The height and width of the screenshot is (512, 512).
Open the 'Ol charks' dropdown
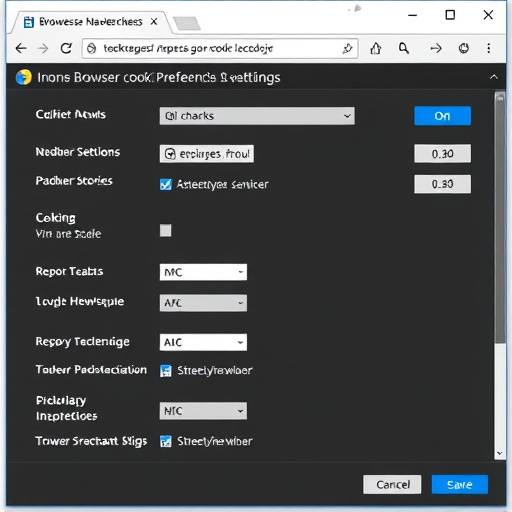tap(257, 116)
